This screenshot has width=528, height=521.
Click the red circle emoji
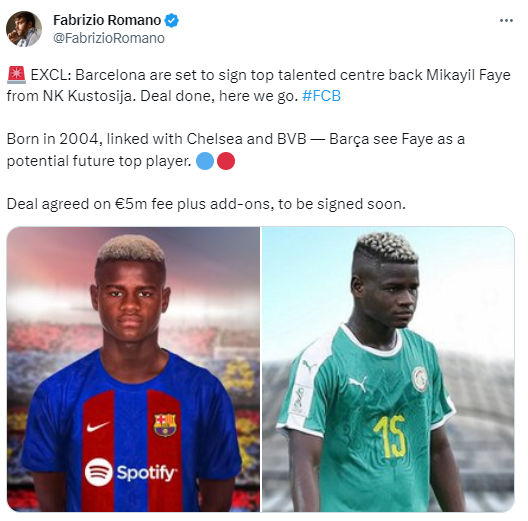(226, 161)
